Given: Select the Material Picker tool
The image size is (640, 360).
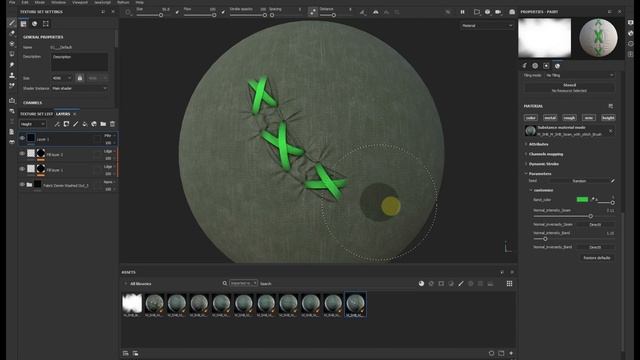Looking at the screenshot, I should click(12, 85).
